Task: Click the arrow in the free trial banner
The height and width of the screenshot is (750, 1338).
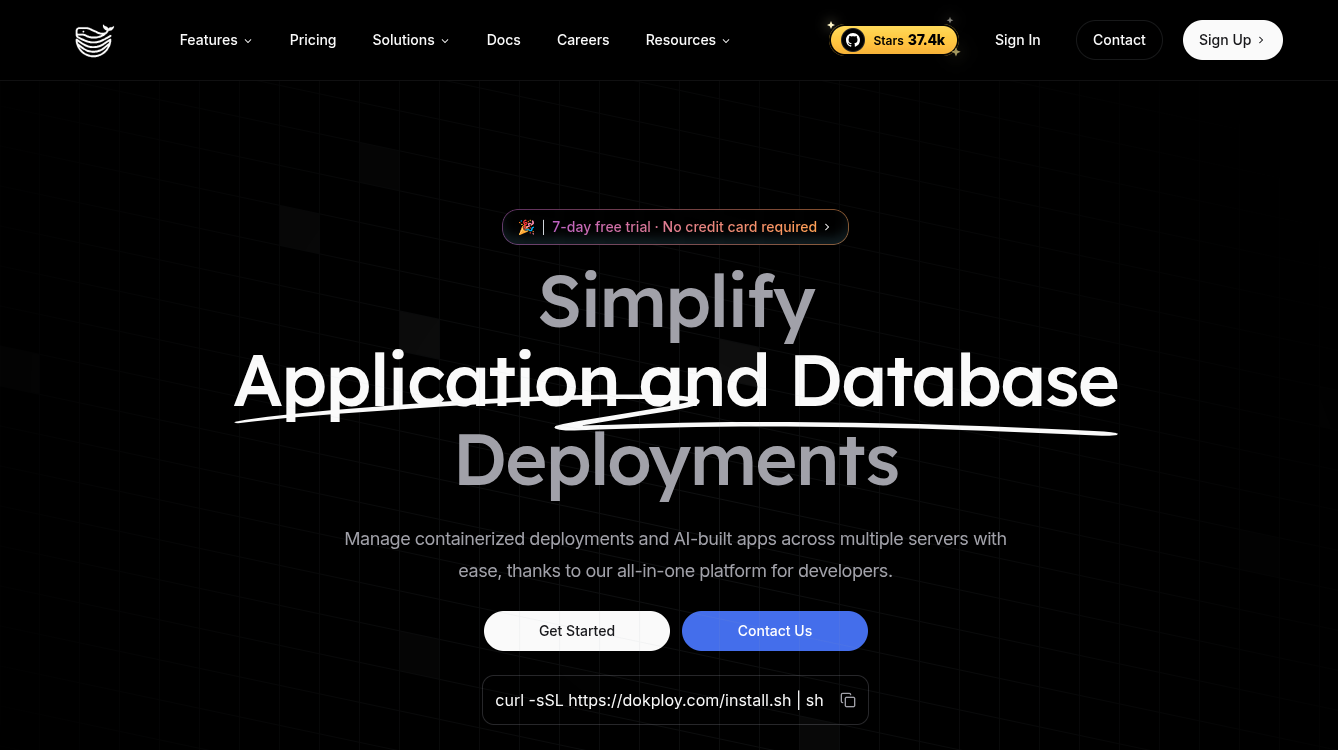Action: pos(827,227)
